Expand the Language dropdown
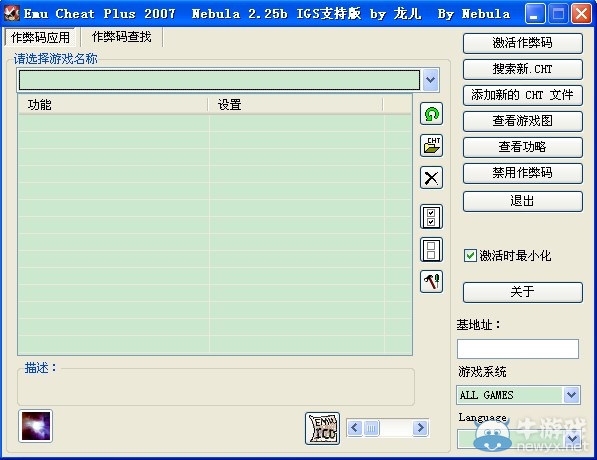The height and width of the screenshot is (460, 597). (x=572, y=438)
